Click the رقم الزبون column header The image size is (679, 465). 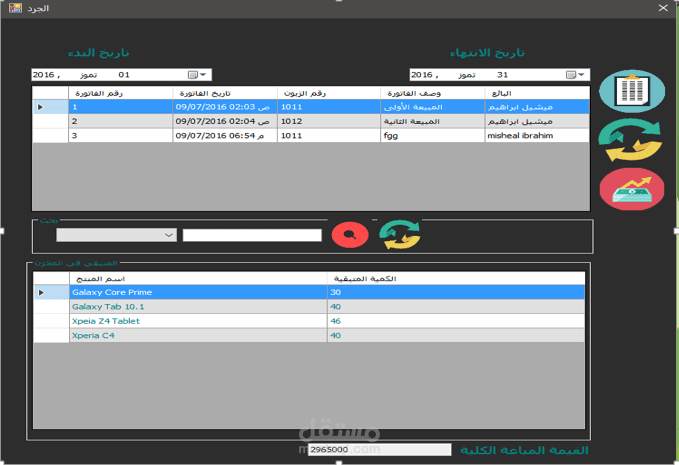pos(329,93)
